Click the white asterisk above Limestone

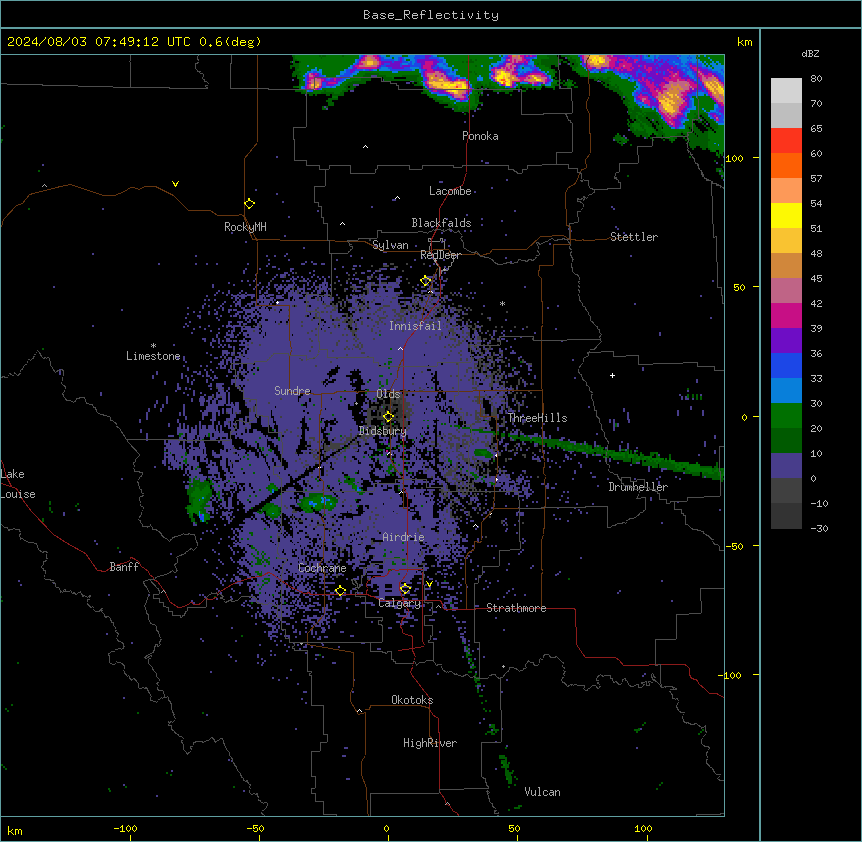[153, 346]
